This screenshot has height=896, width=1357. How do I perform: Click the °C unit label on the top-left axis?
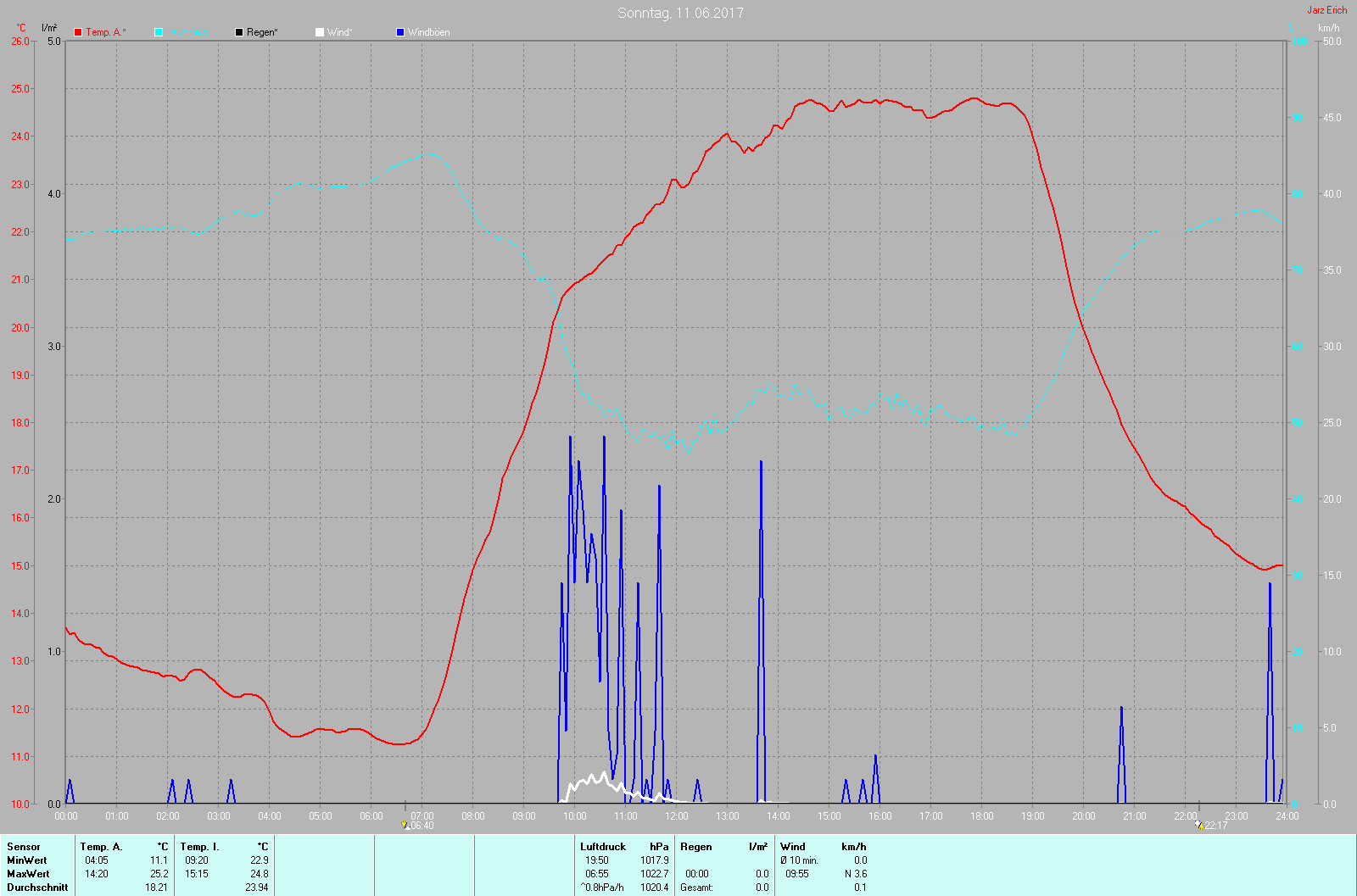click(x=21, y=28)
